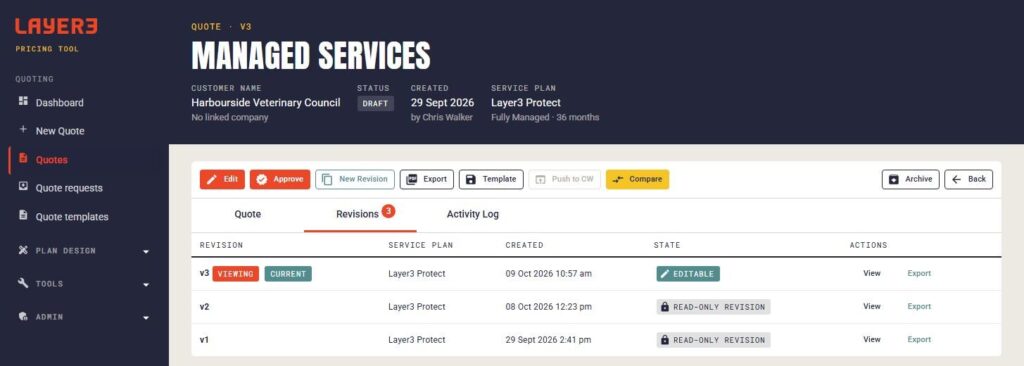View revision v1
Screen dimensions: 1024x366
pyautogui.click(x=872, y=340)
